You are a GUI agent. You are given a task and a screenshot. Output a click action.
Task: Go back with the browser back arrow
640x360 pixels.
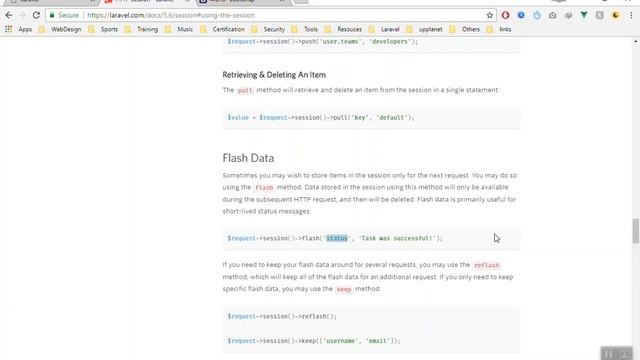click(x=9, y=15)
